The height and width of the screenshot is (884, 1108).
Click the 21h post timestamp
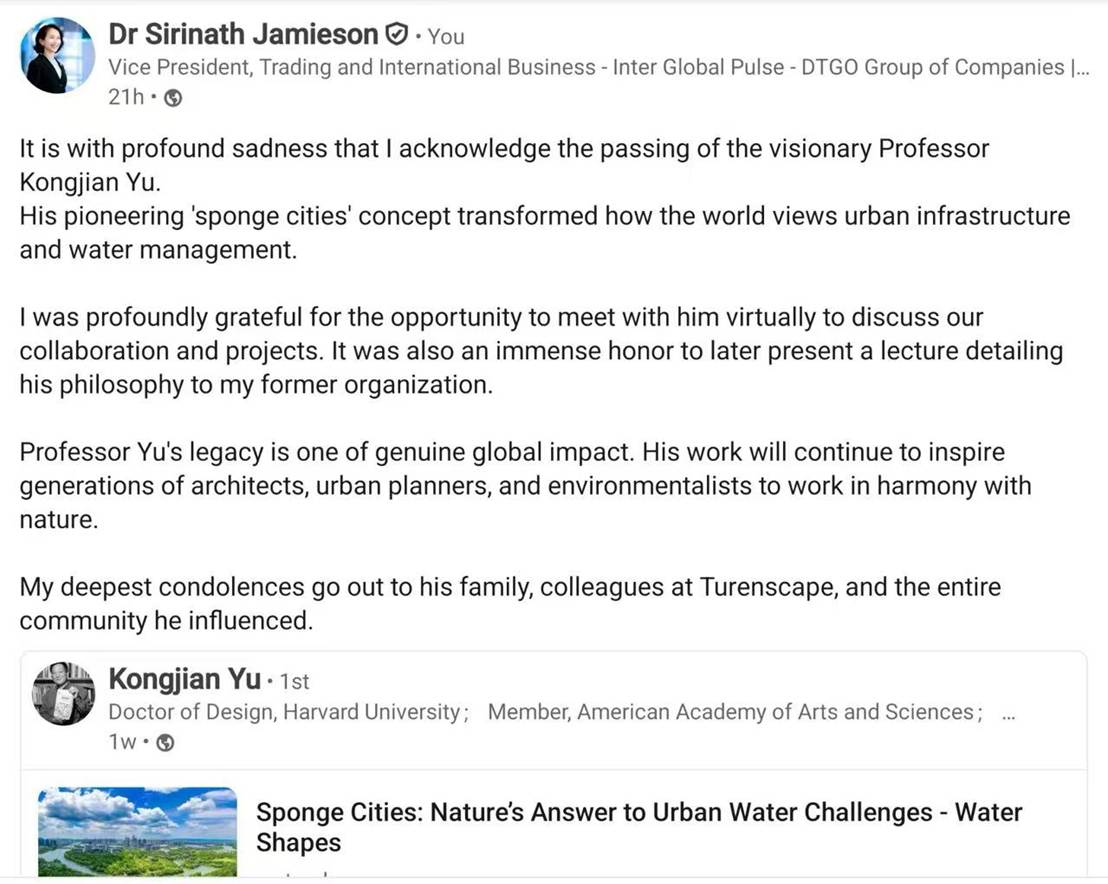click(126, 98)
